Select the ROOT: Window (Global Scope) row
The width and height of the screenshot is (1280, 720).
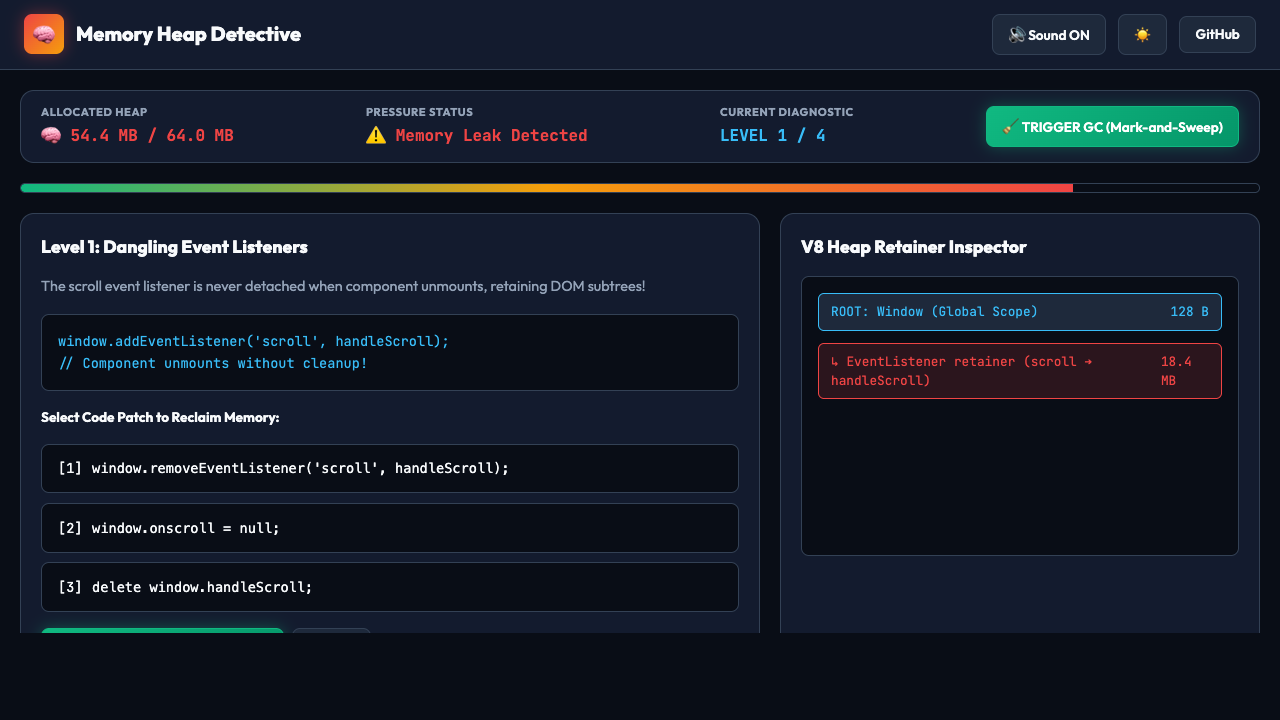pyautogui.click(x=1020, y=312)
